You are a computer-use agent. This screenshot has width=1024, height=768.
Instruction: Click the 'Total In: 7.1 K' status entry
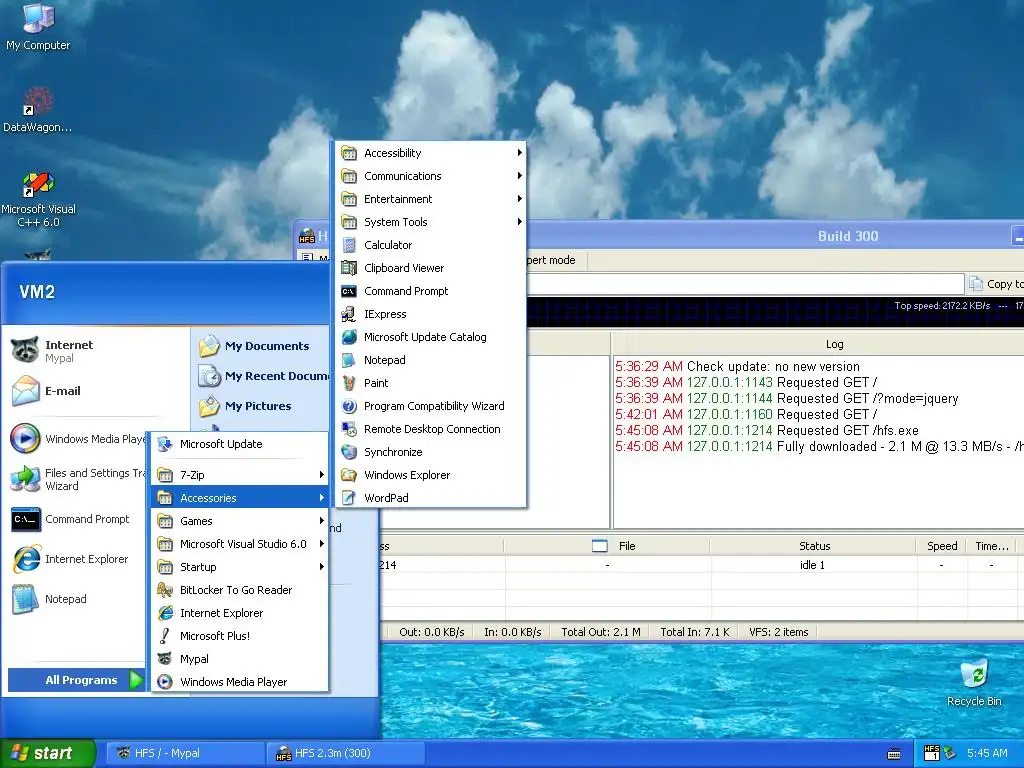click(695, 632)
